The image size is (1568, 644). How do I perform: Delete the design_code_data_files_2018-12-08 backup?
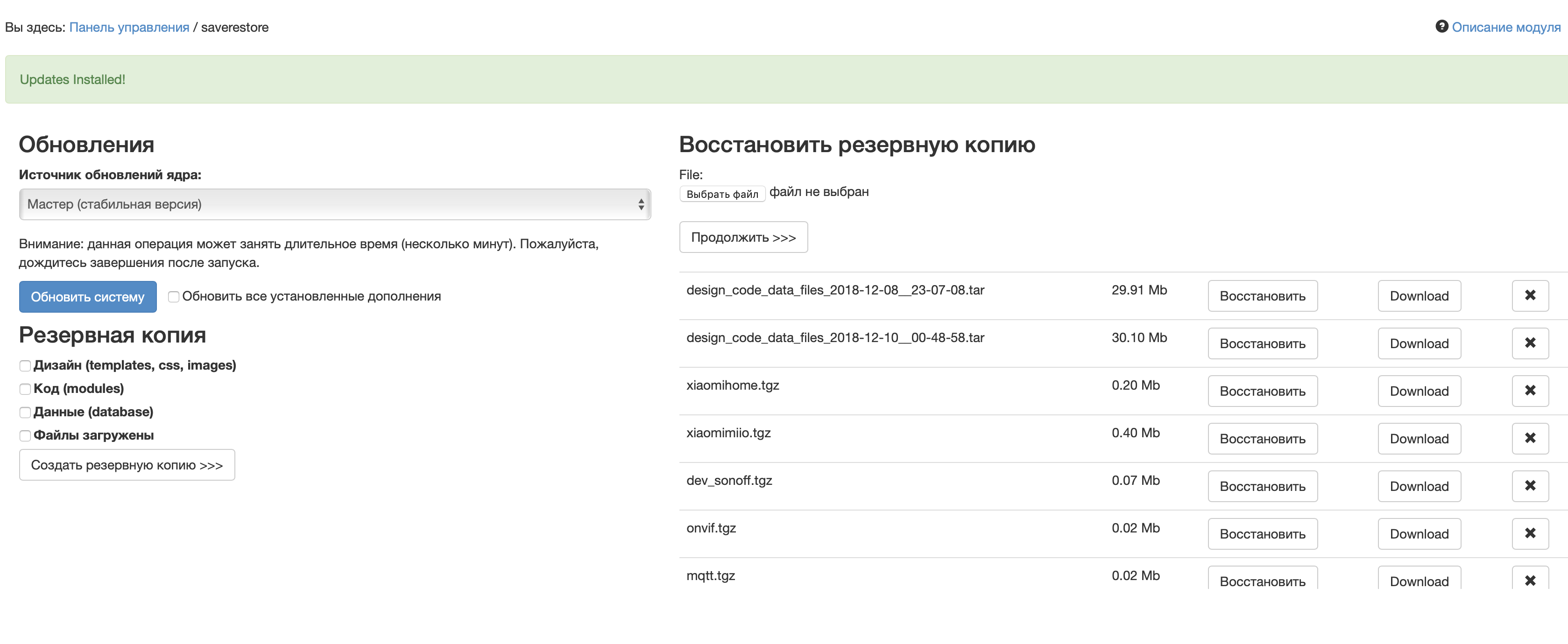(1530, 295)
